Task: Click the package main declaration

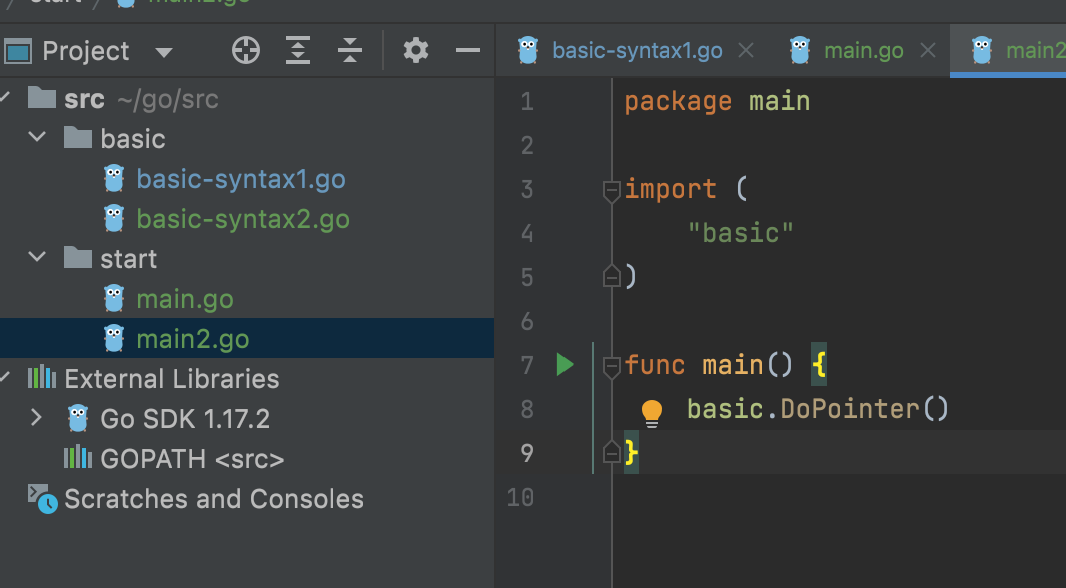Action: 717,102
